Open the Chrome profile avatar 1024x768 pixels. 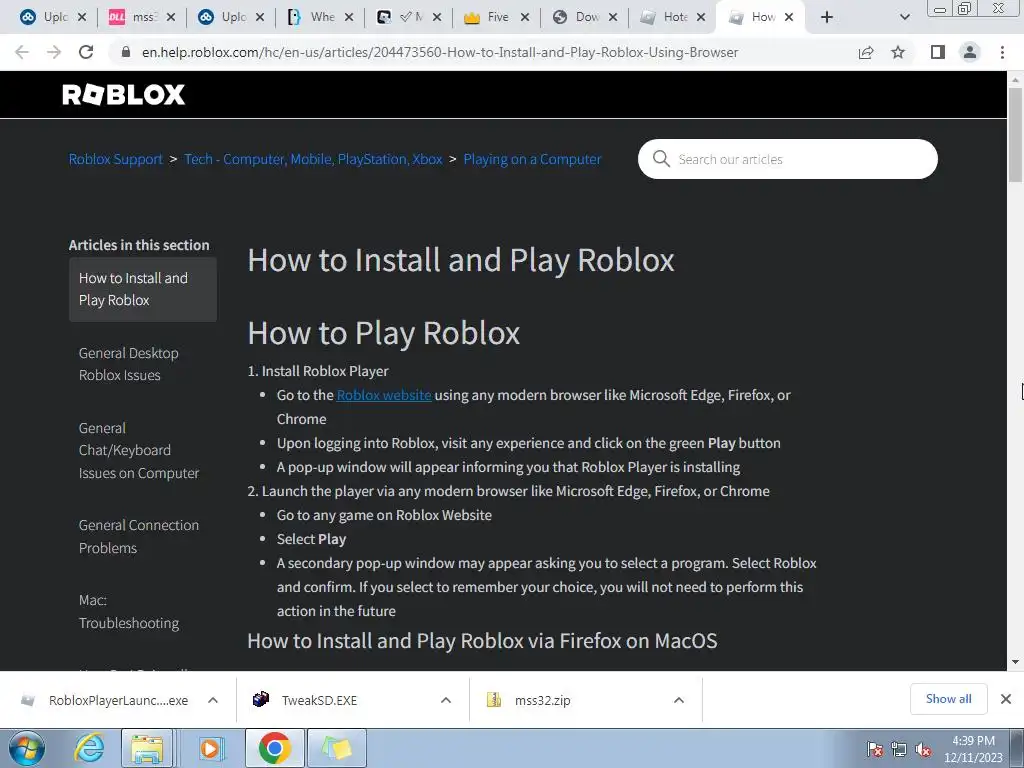(970, 52)
